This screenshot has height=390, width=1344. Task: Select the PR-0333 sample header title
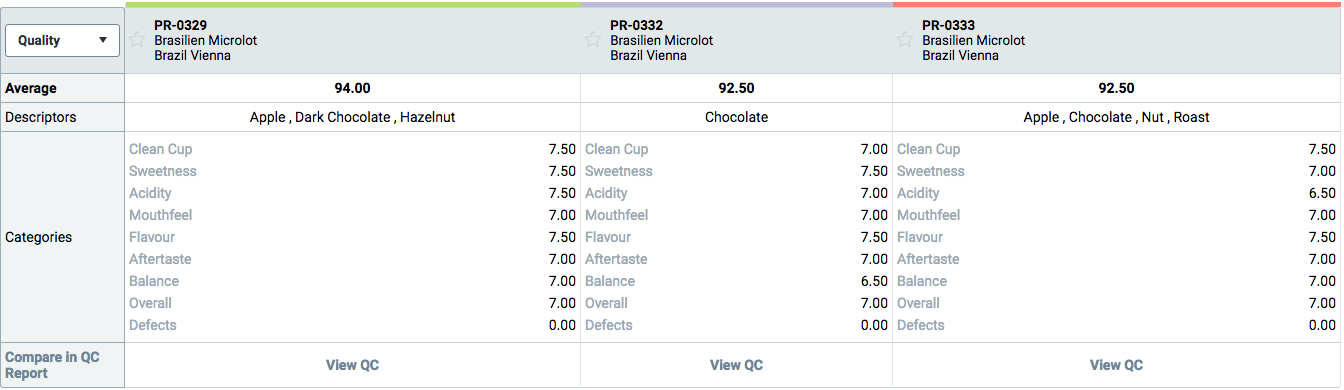(949, 25)
